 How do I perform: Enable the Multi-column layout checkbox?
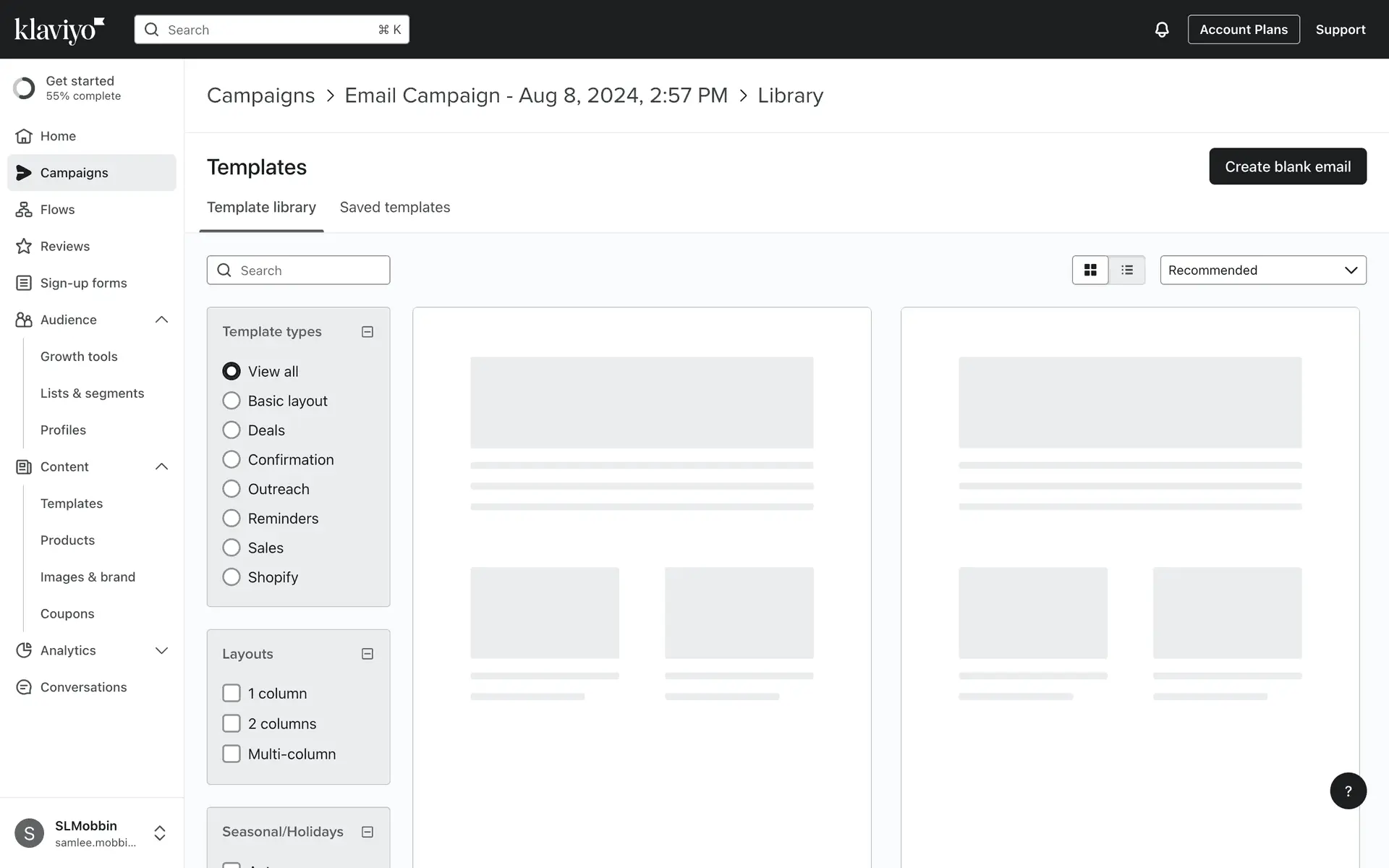(231, 754)
